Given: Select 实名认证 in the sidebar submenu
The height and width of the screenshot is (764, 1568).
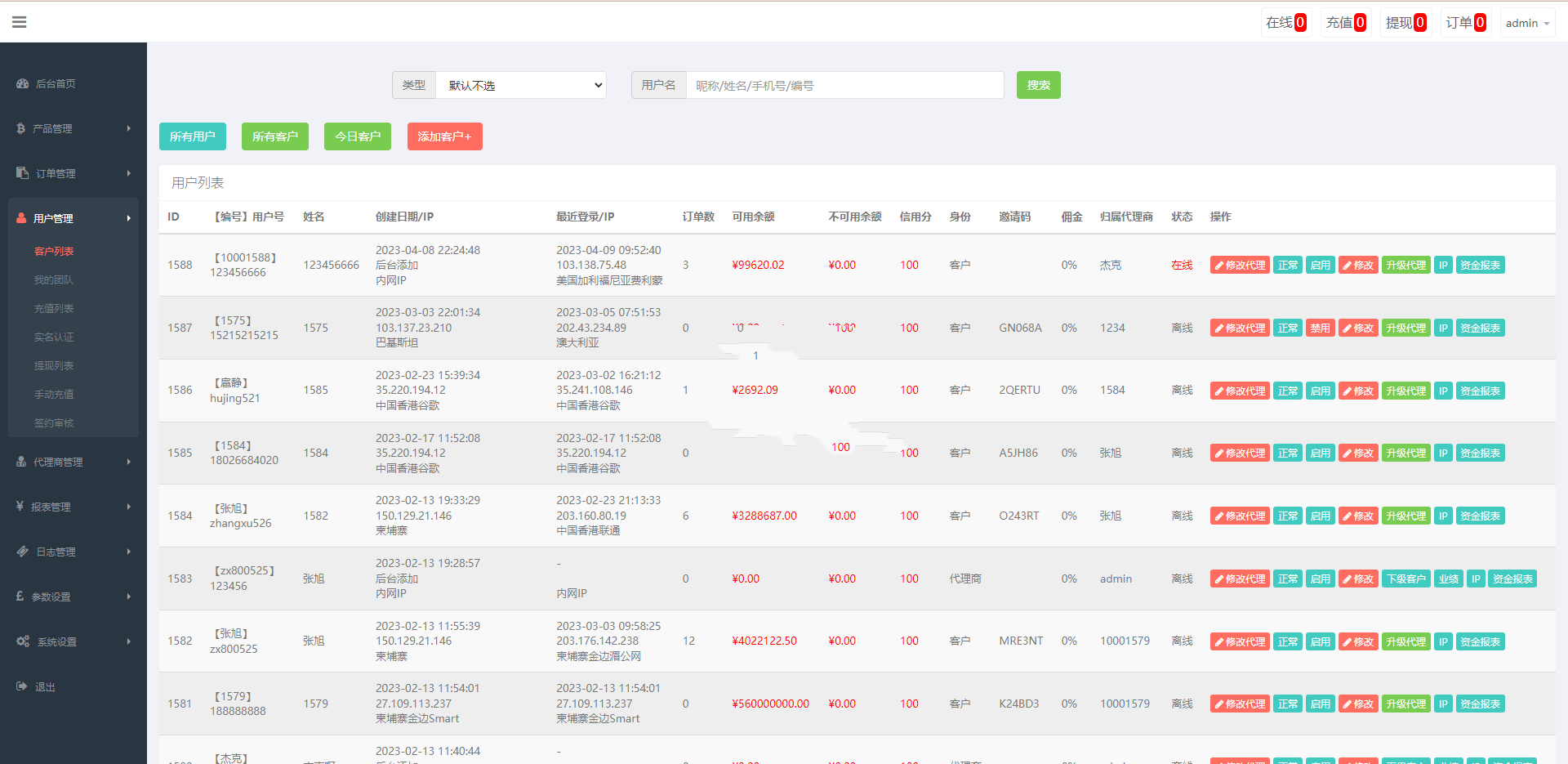Looking at the screenshot, I should pos(54,337).
